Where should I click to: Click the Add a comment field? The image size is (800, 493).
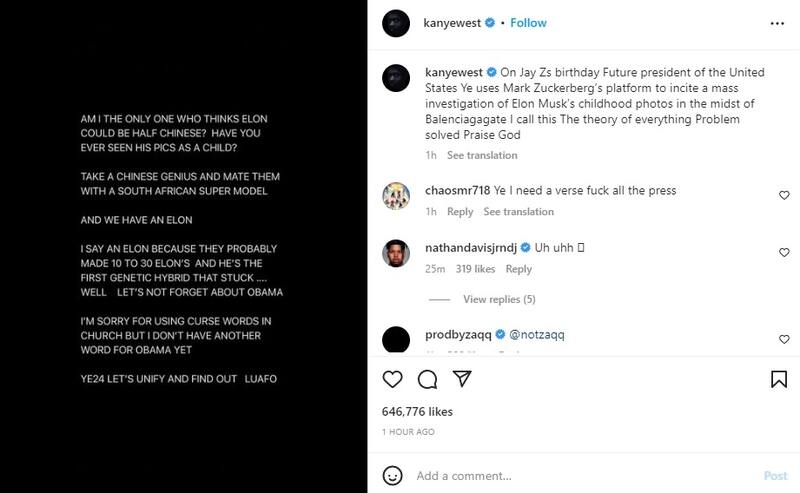(x=580, y=476)
